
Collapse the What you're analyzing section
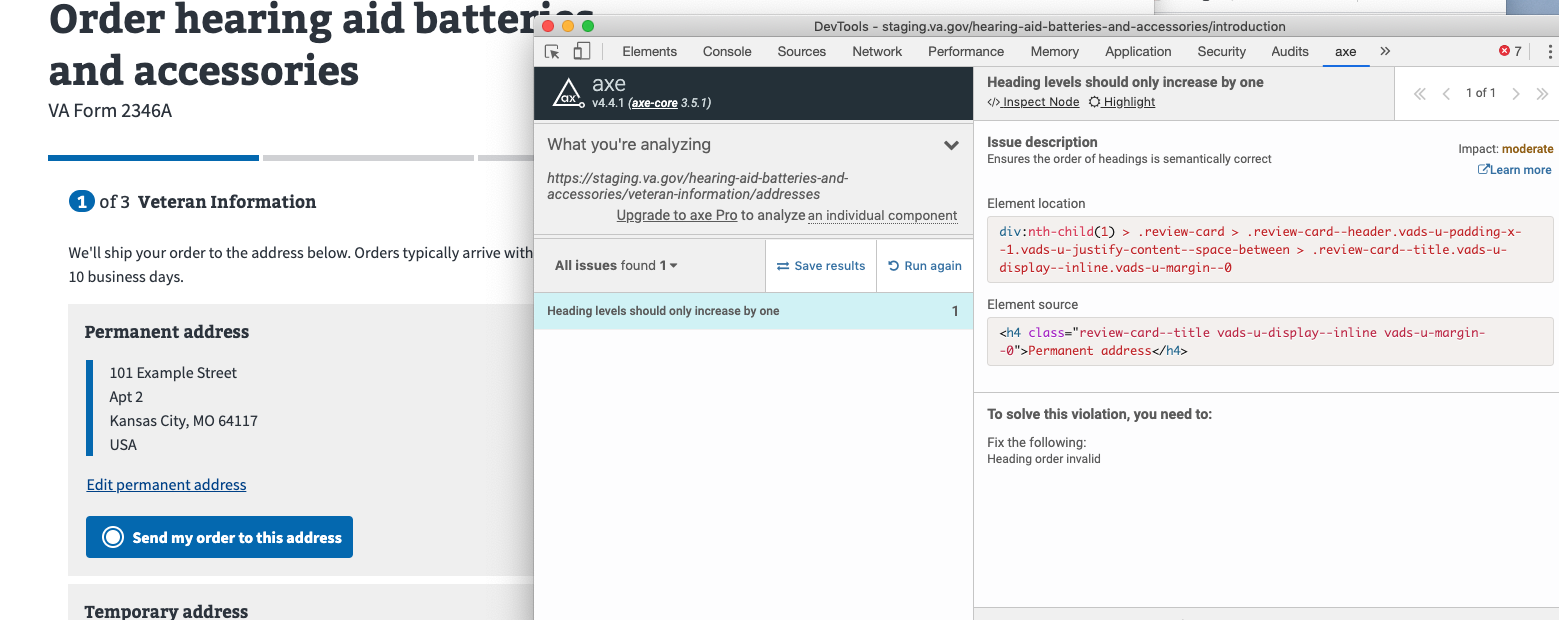tap(951, 145)
